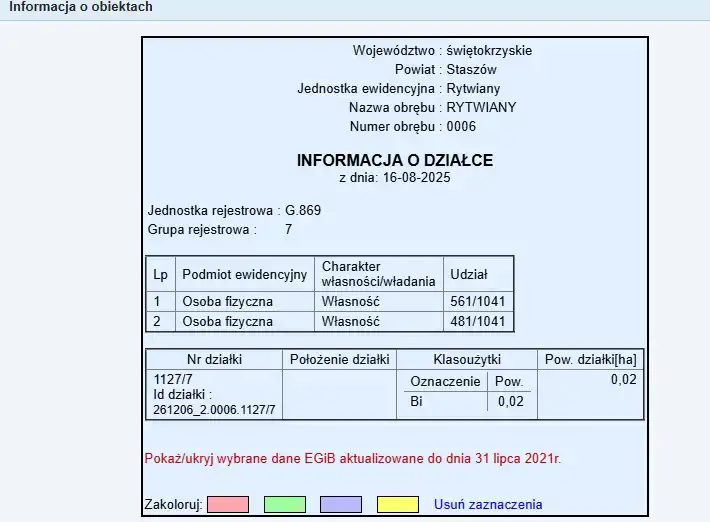Click the 'Informacja o obiektach' panel title
Viewport: 710px width, 522px height.
pyautogui.click(x=81, y=8)
